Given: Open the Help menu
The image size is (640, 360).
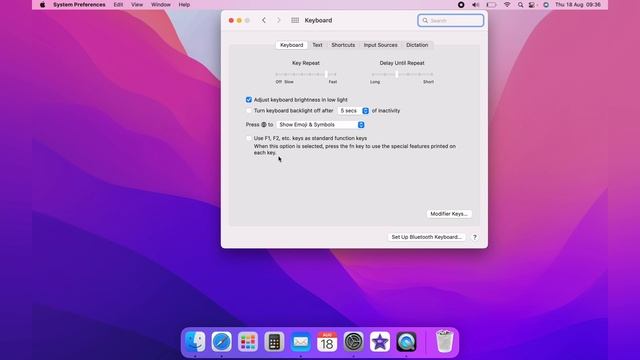Looking at the screenshot, I should coord(184,4).
